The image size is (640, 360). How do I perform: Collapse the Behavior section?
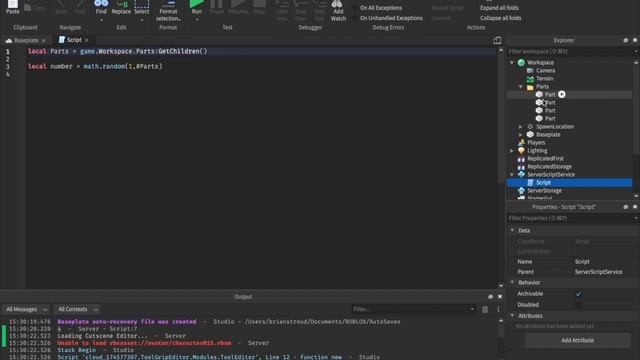coord(512,282)
